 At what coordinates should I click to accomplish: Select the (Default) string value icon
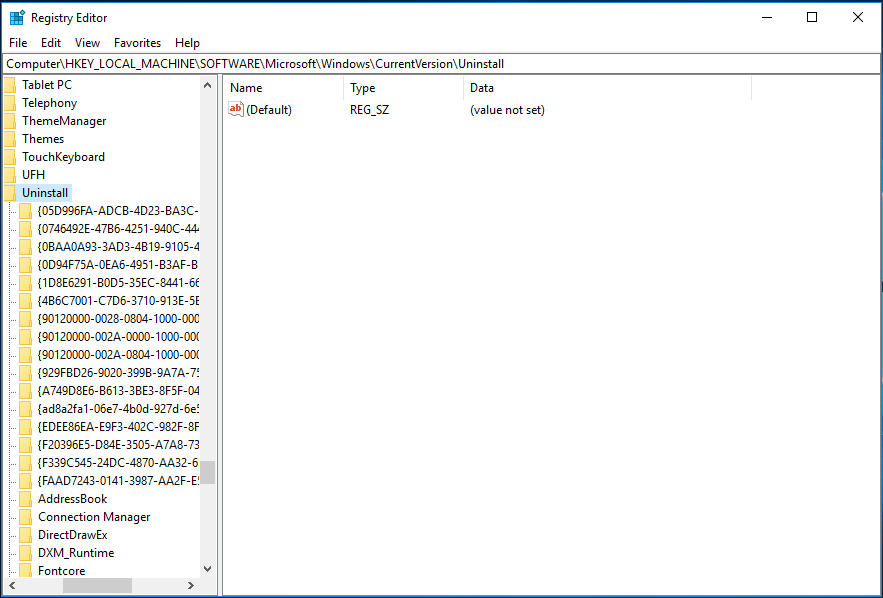[235, 109]
